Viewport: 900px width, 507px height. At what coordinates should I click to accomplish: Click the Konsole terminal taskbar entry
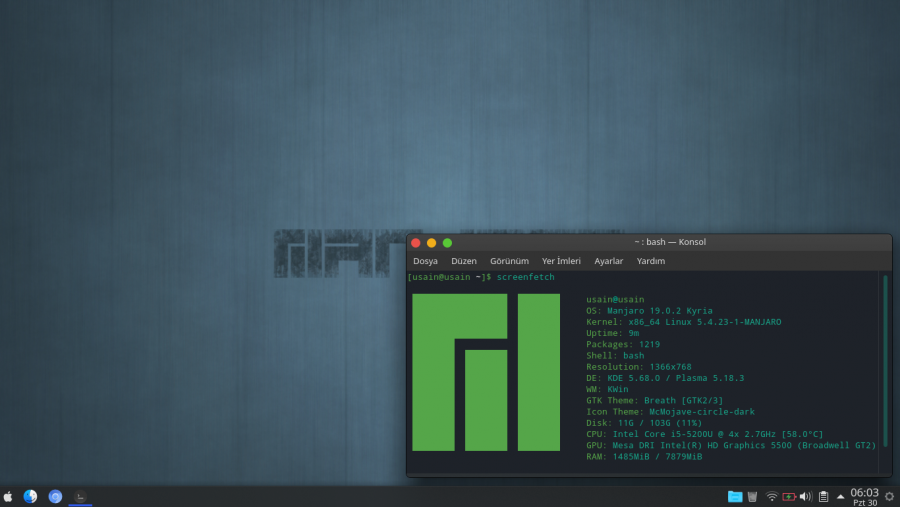click(x=81, y=496)
